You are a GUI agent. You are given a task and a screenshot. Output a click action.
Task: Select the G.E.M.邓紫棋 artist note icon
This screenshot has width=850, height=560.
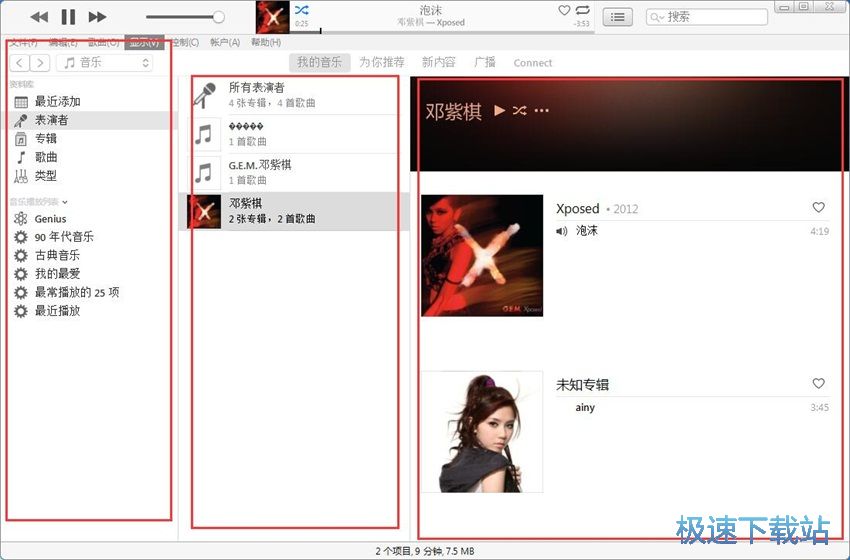tap(204, 172)
